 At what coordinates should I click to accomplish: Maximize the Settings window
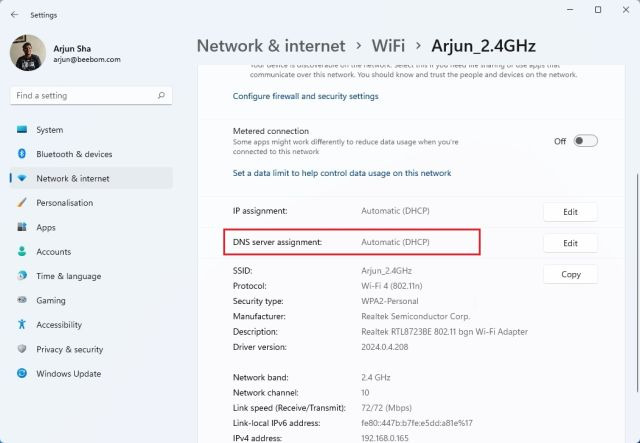pos(598,9)
